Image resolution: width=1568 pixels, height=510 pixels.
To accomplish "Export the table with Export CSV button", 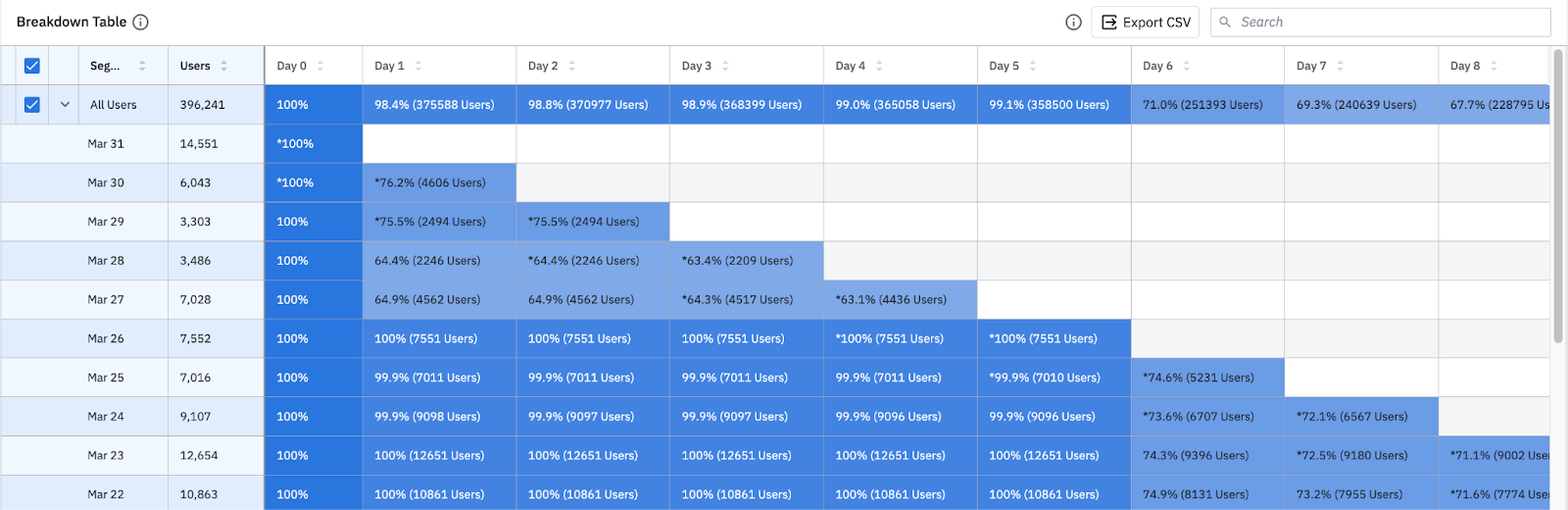I will click(x=1146, y=23).
